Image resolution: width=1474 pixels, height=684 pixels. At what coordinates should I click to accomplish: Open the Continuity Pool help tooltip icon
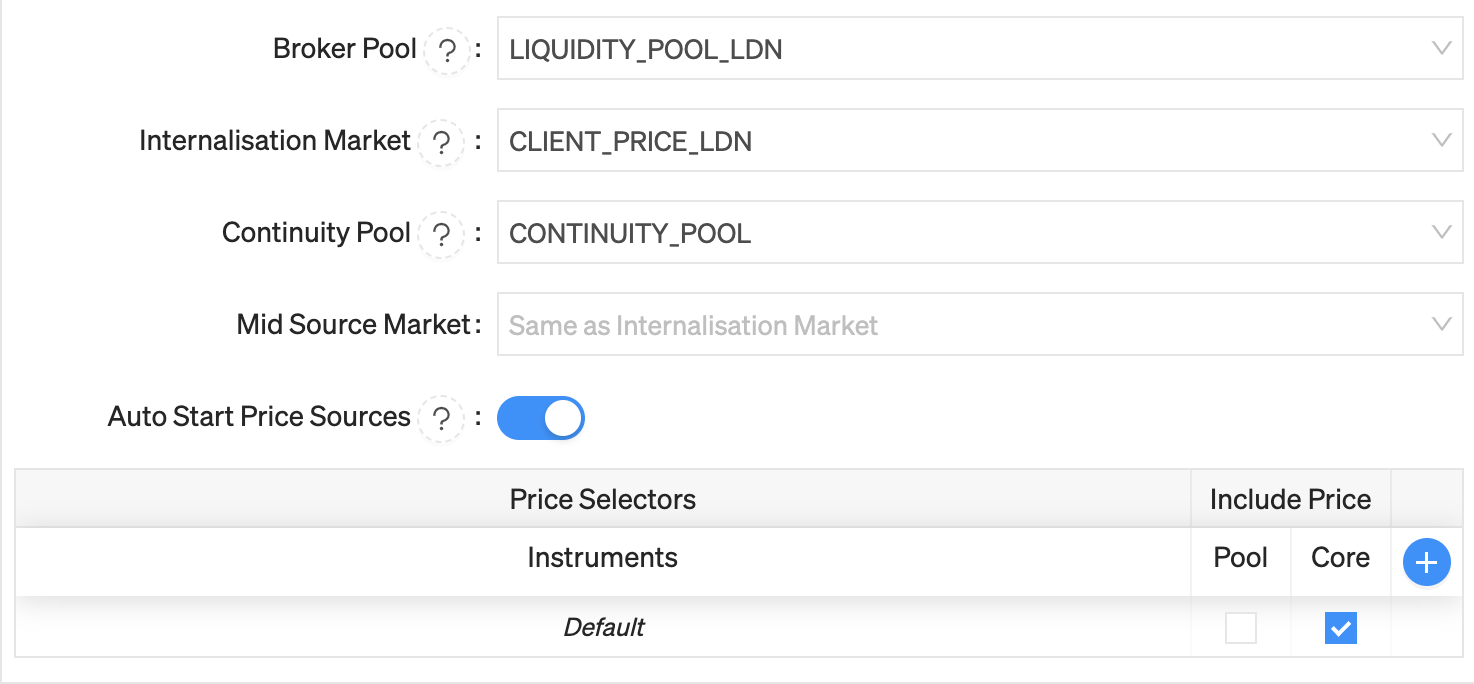coord(441,234)
